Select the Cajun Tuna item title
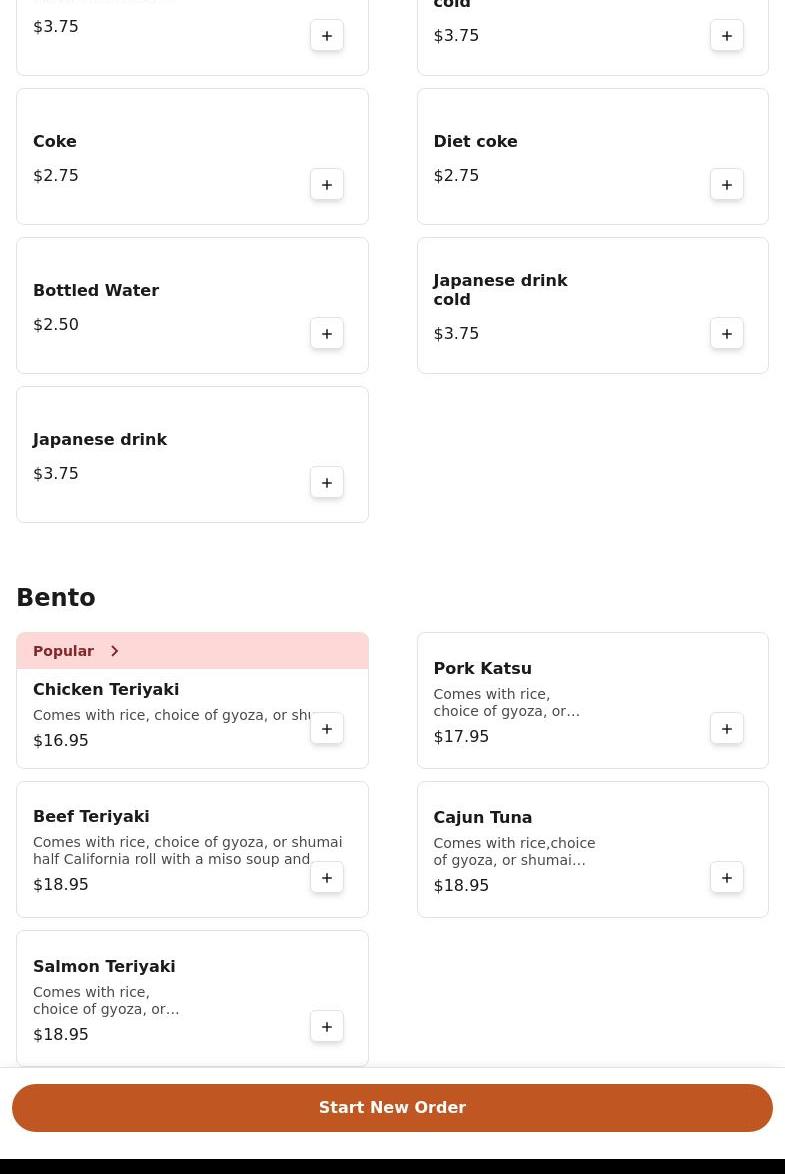 [482, 818]
